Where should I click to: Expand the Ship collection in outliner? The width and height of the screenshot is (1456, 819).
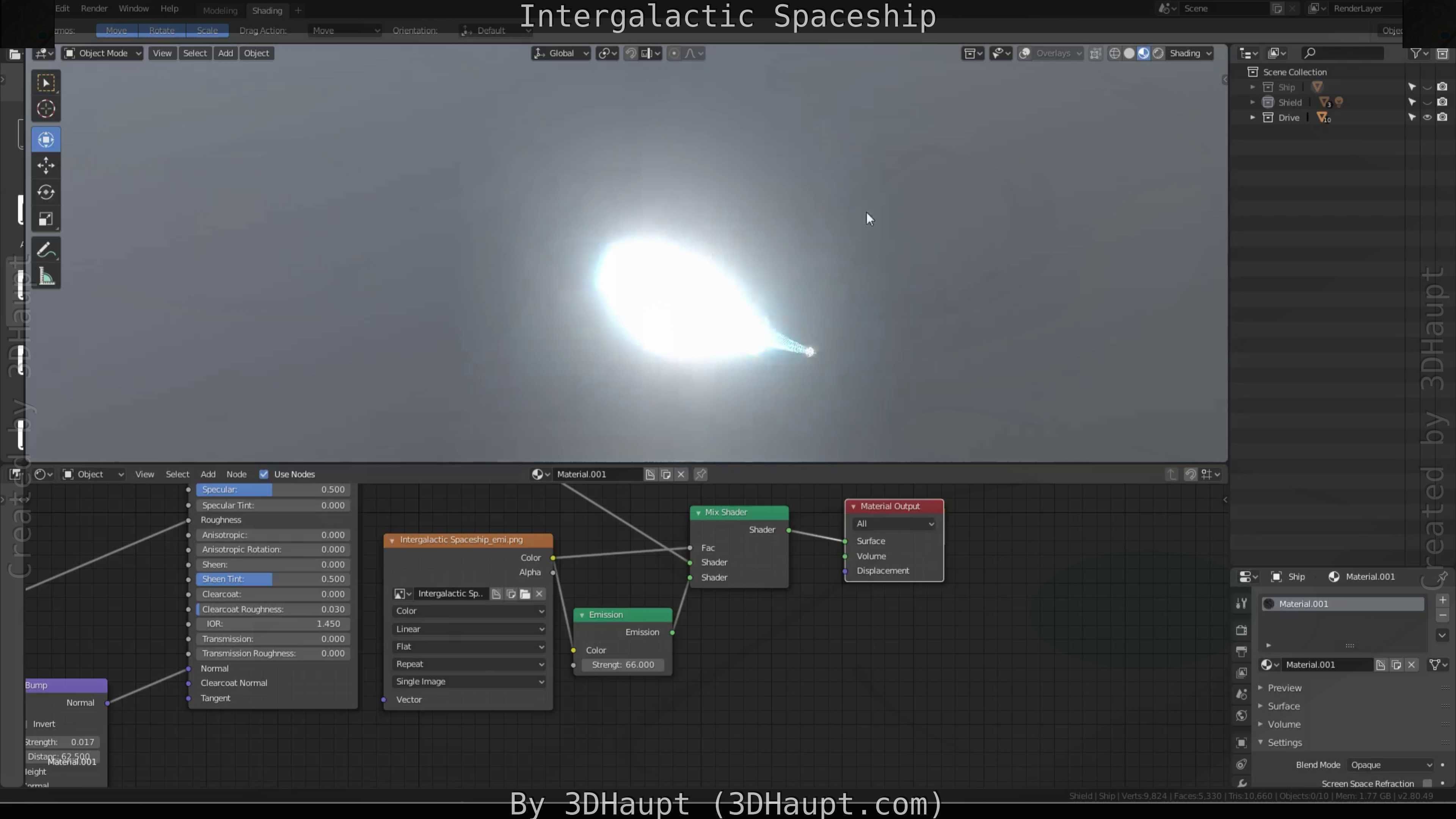coord(1252,87)
